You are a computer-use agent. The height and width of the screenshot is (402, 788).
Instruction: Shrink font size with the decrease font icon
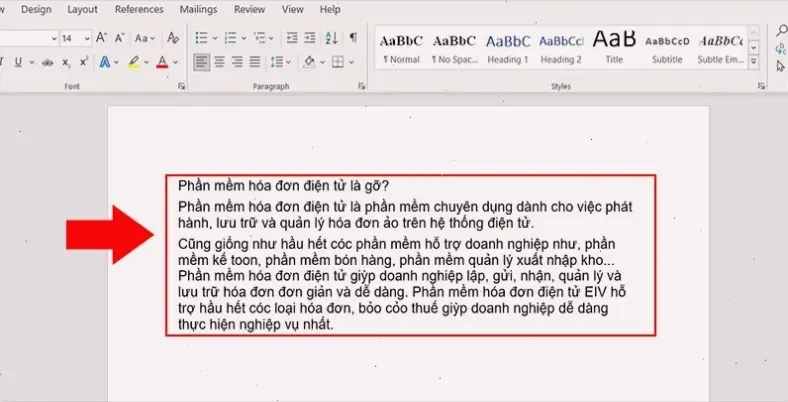point(120,38)
